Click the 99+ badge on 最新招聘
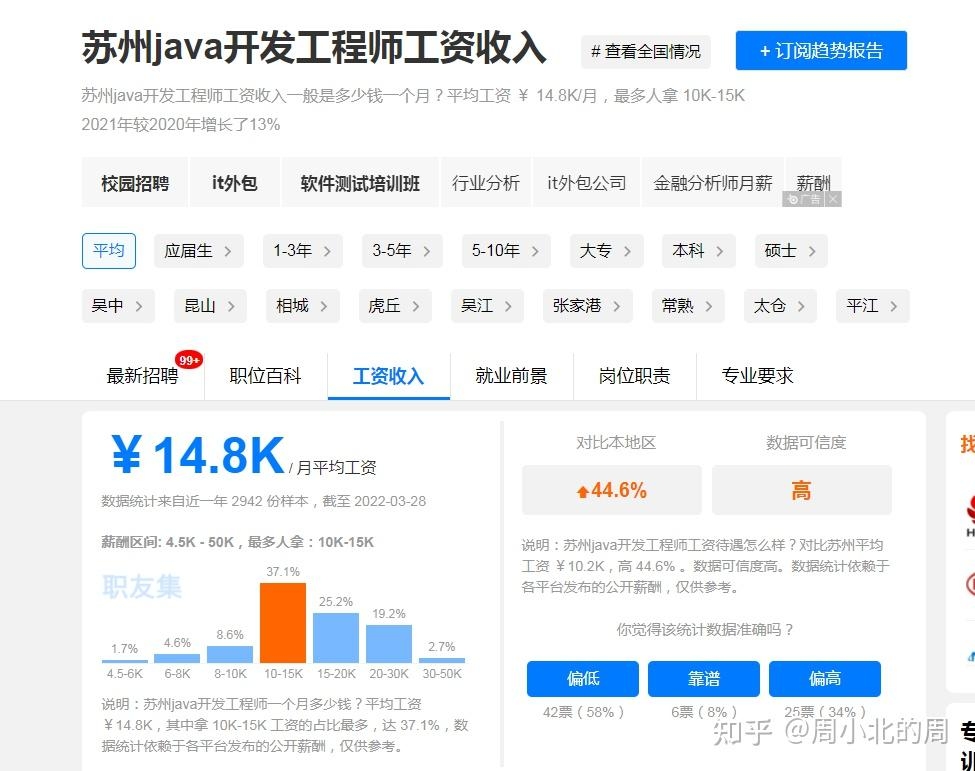Screen dimensions: 975x771 coord(188,358)
